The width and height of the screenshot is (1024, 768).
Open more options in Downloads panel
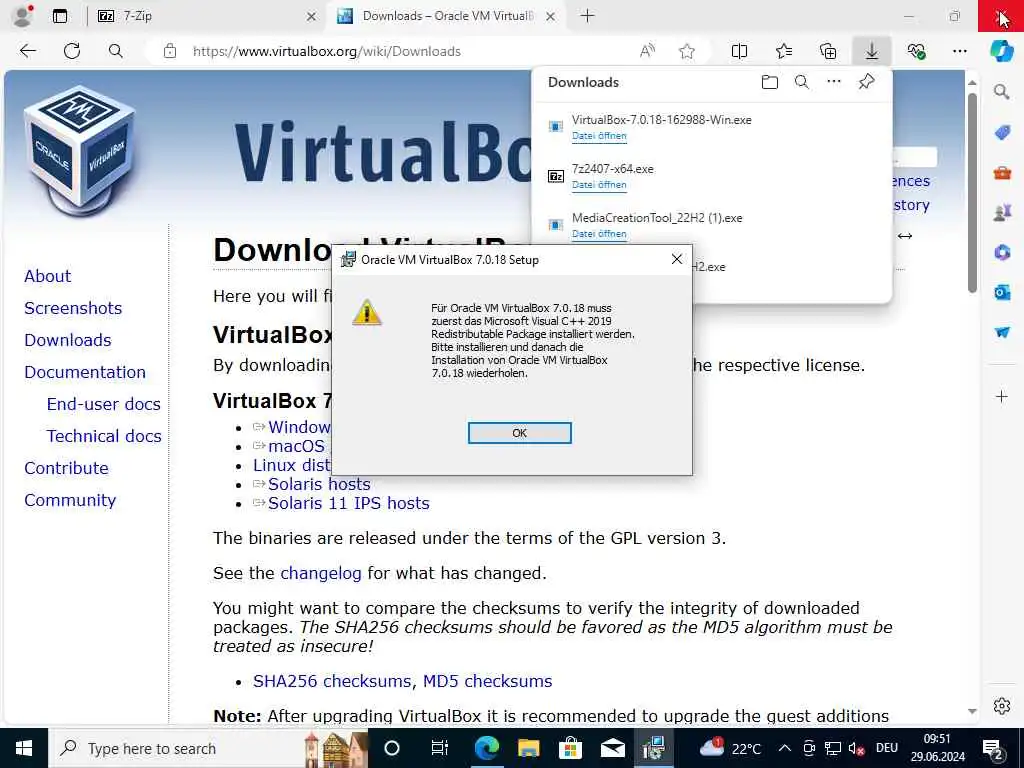[x=834, y=82]
